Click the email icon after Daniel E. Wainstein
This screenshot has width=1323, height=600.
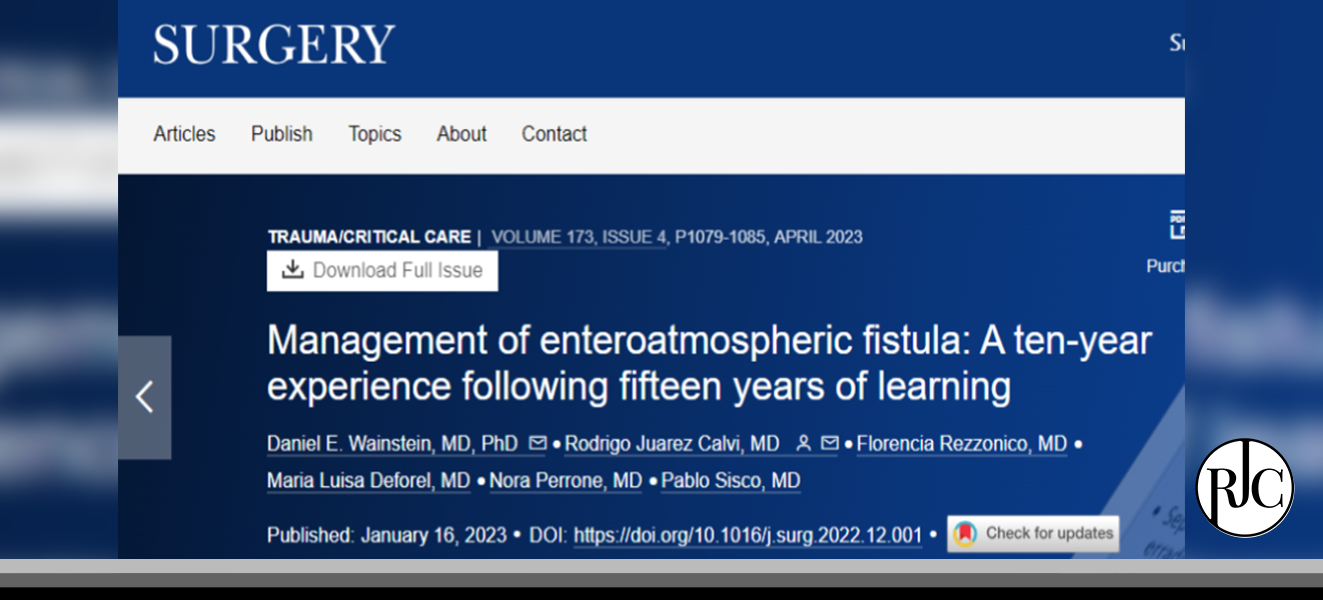tap(538, 443)
